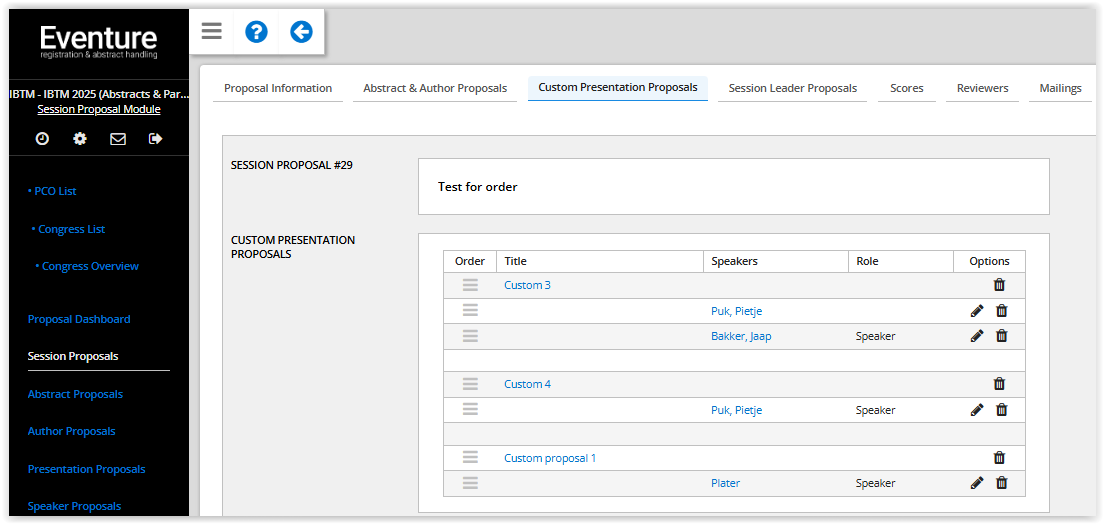Image resolution: width=1104 pixels, height=524 pixels.
Task: Click the logout icon in sidebar
Action: [155, 139]
